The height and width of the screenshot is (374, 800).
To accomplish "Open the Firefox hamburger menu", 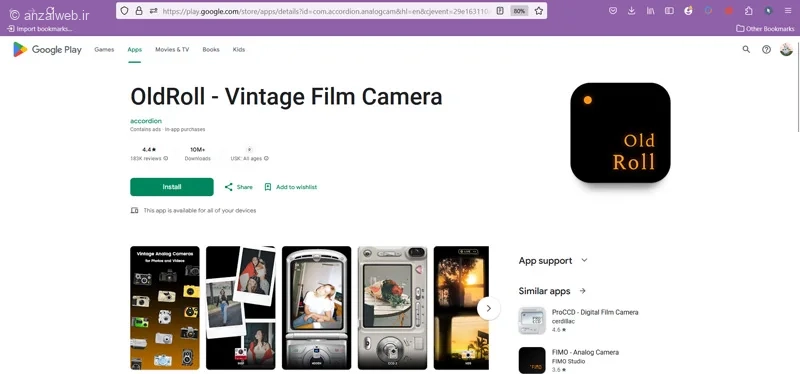I will click(788, 11).
